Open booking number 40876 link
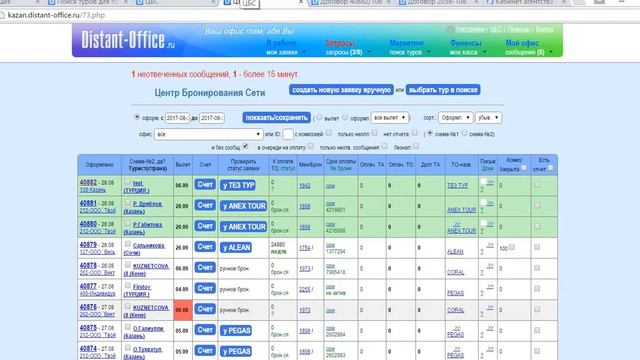640x360 pixels. [x=88, y=307]
